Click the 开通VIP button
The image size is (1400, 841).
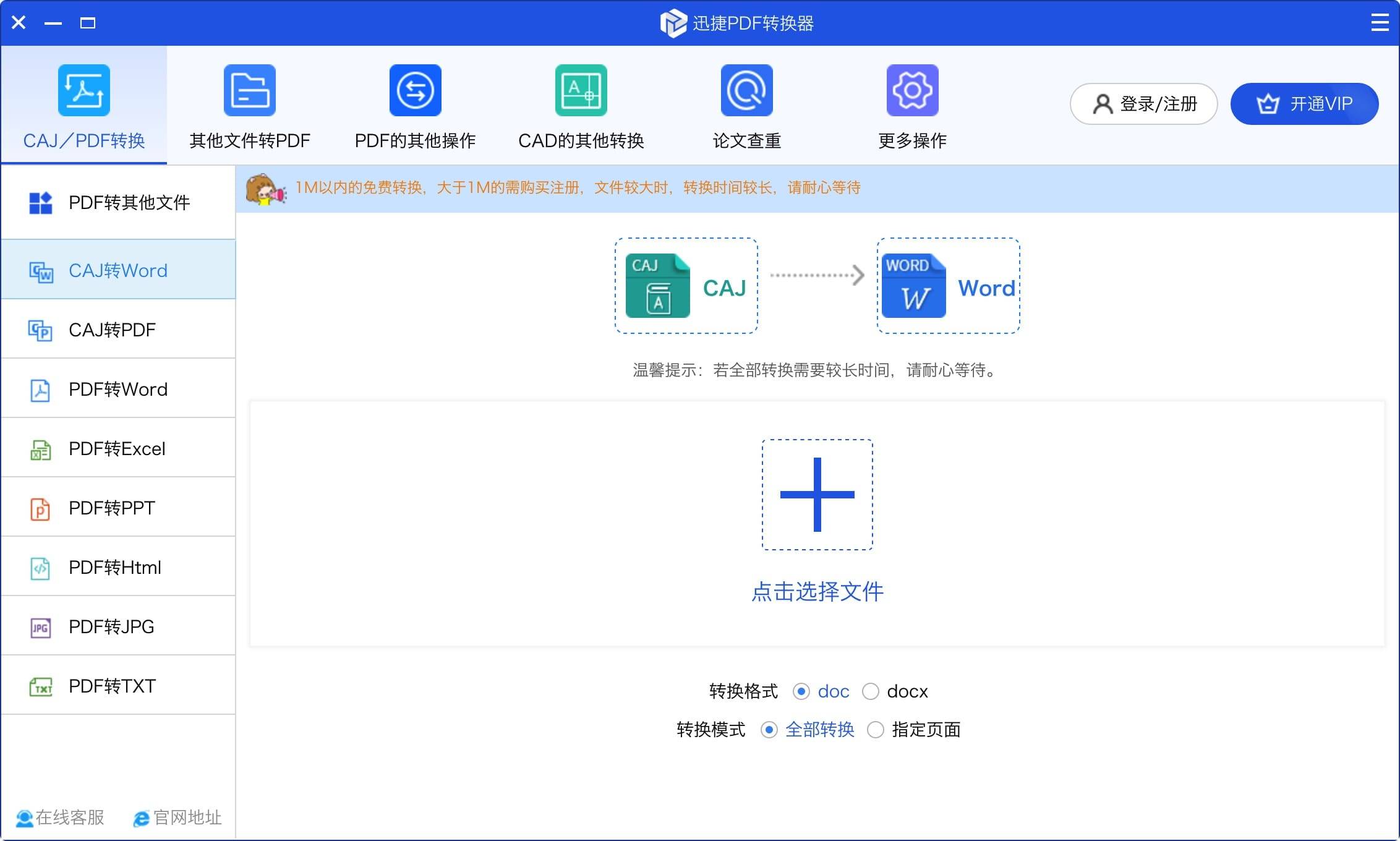click(x=1305, y=104)
